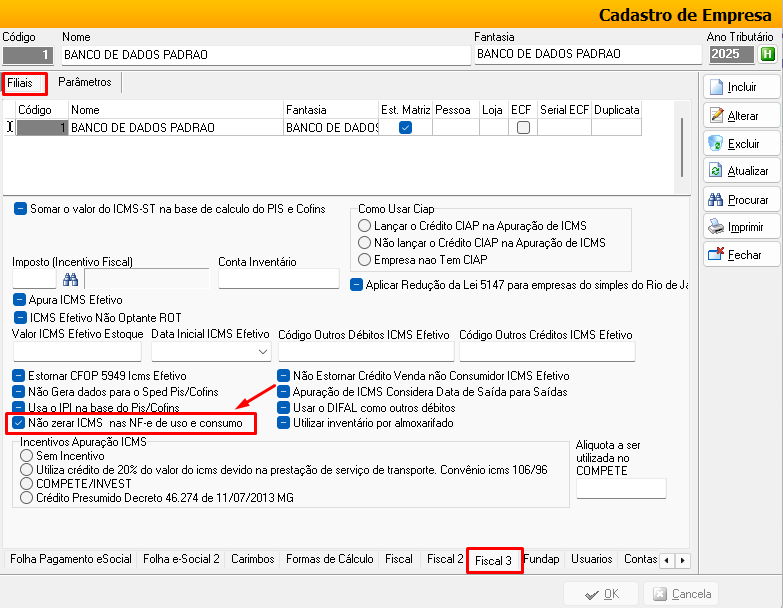
Task: Select COMPETE/INVEST radio option
Action: click(26, 483)
